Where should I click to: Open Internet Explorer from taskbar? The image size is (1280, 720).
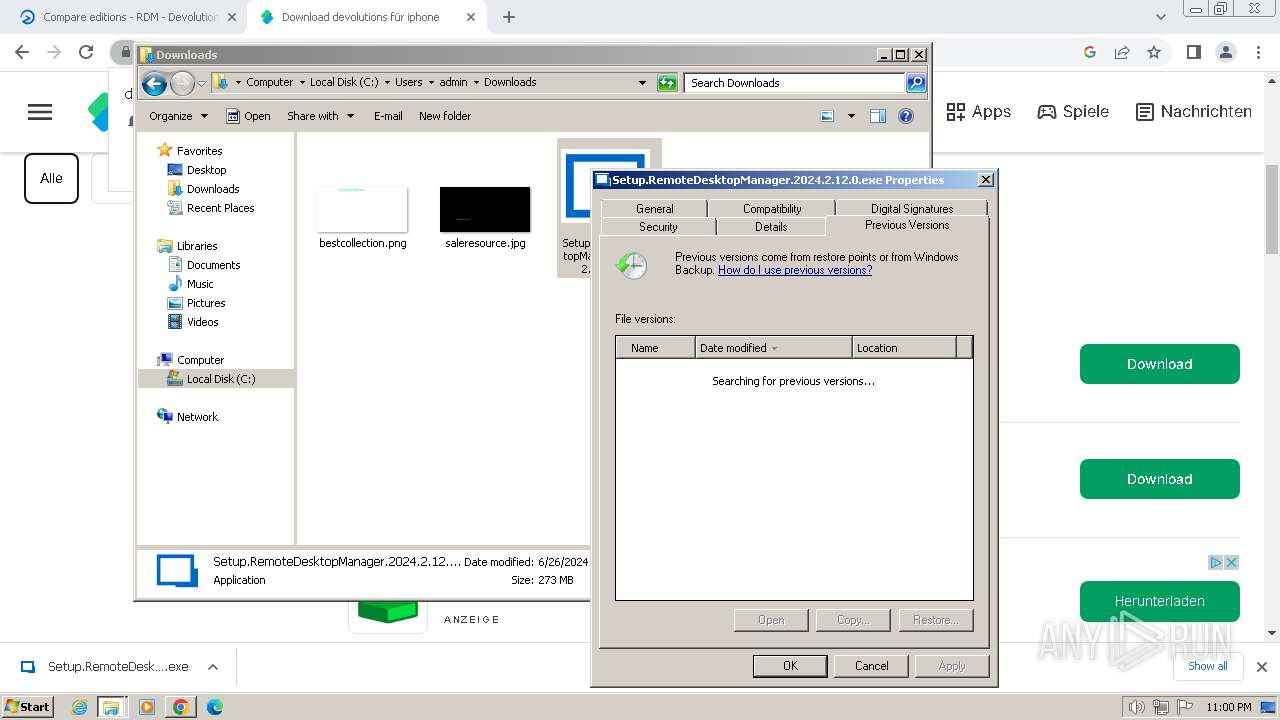pyautogui.click(x=80, y=707)
